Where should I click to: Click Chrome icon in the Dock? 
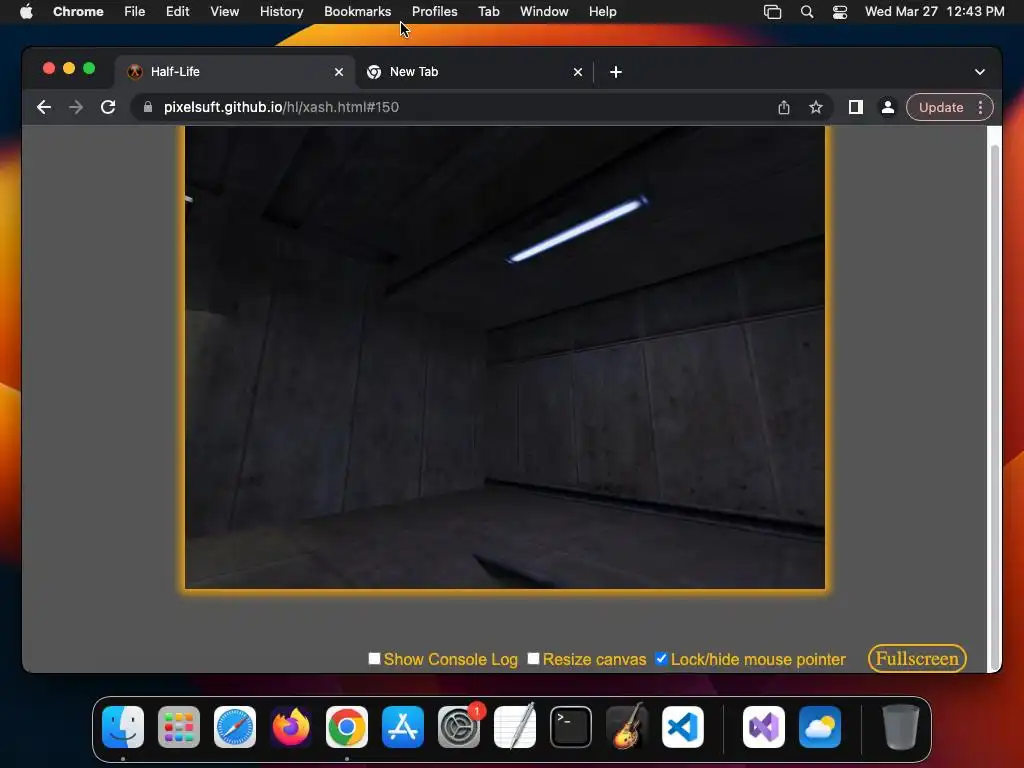(347, 727)
